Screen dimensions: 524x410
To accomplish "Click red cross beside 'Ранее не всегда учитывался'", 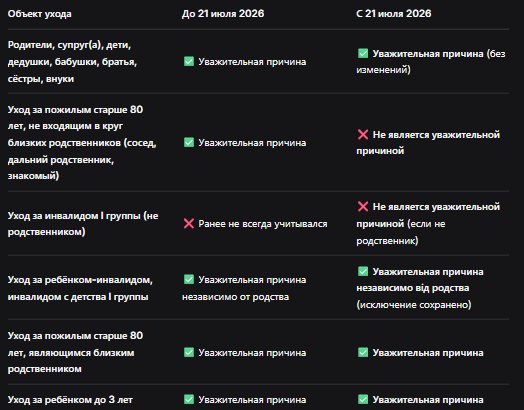I will pyautogui.click(x=189, y=224).
